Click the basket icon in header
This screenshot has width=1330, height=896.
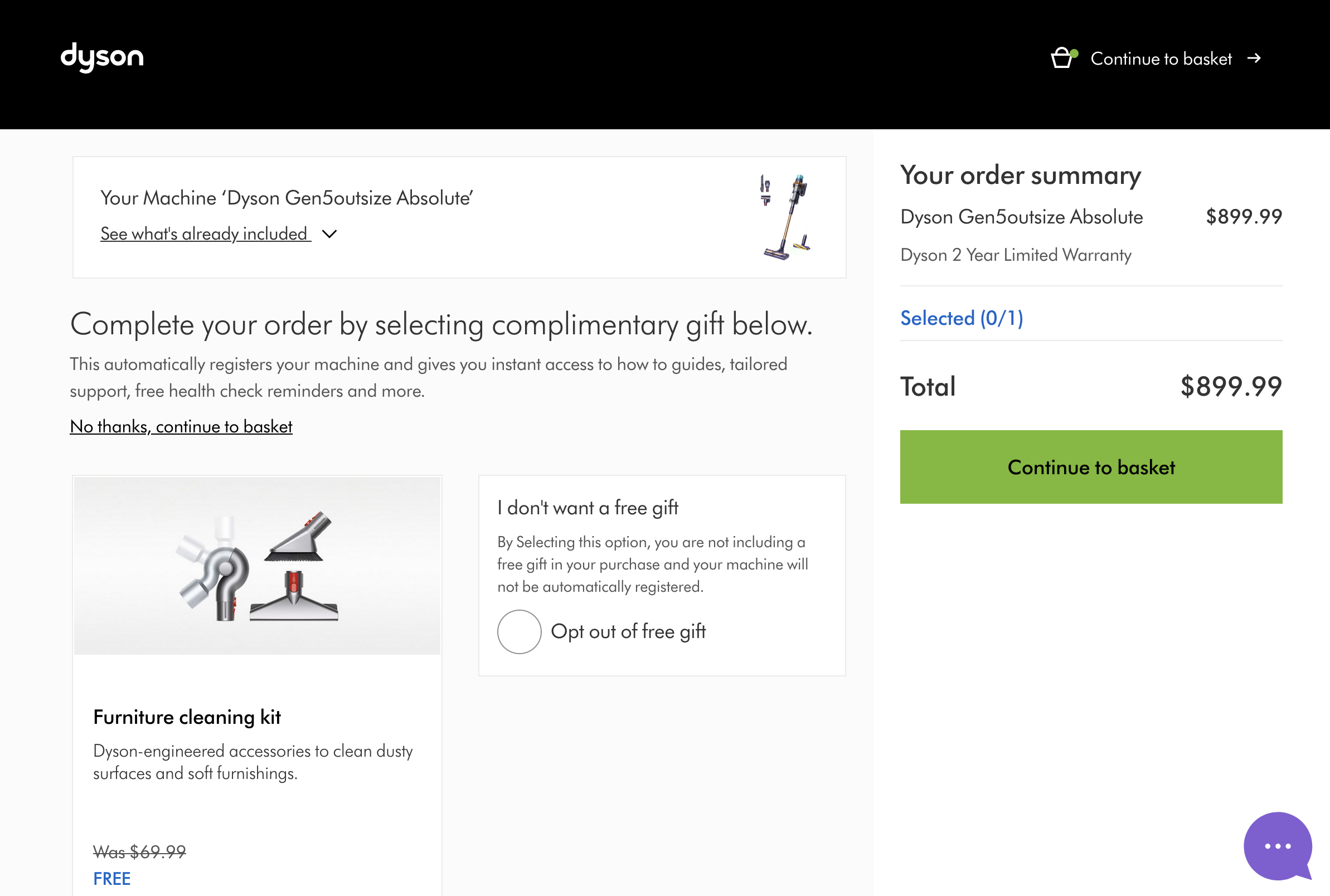pos(1062,58)
